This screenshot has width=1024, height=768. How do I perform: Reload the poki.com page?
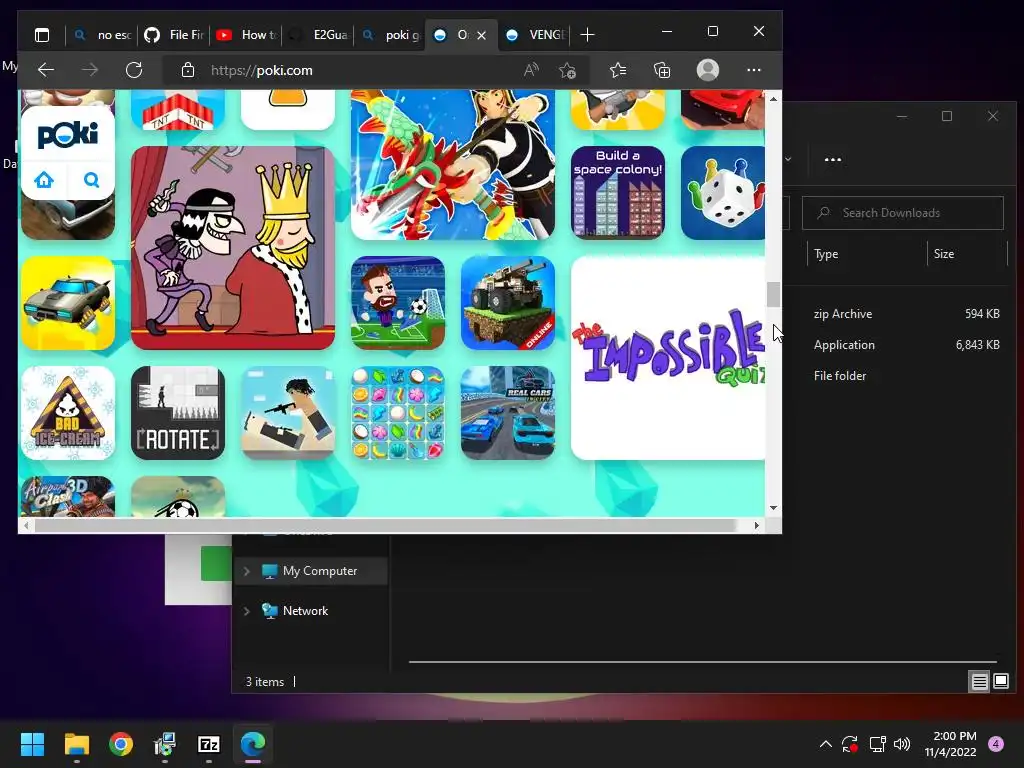[x=134, y=70]
